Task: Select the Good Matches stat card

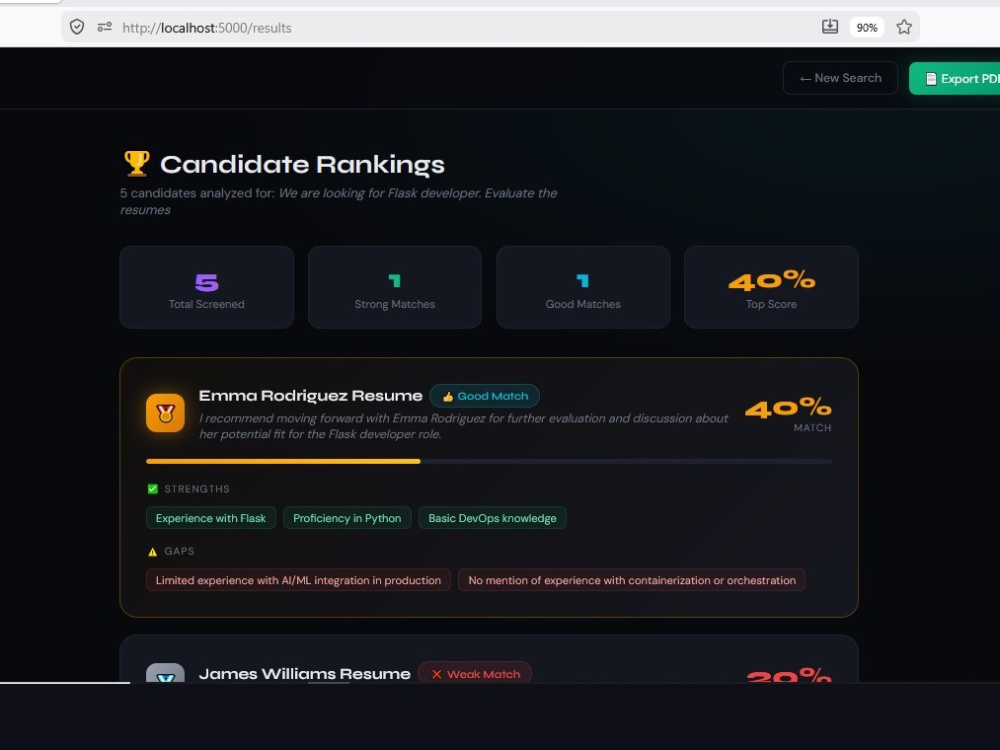Action: click(583, 287)
